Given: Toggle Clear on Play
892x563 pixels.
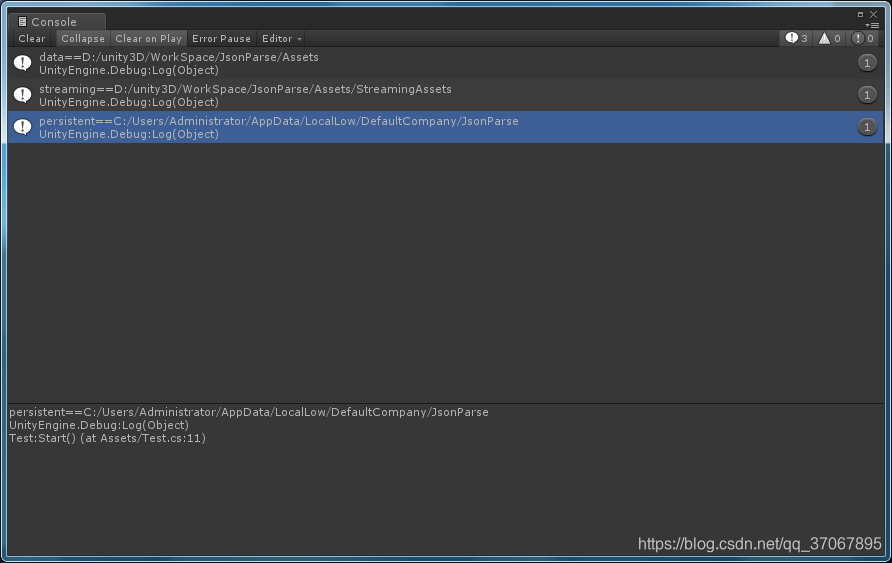Looking at the screenshot, I should point(148,39).
